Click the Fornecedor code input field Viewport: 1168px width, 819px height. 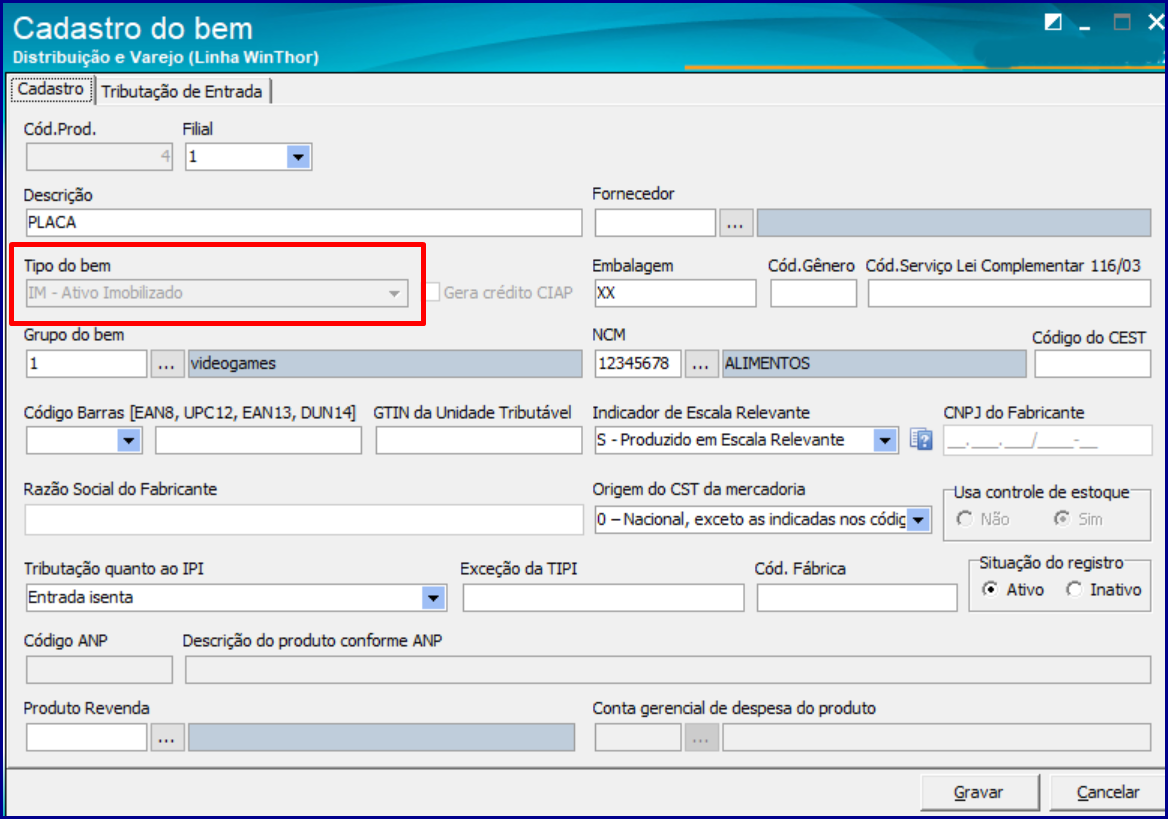tap(655, 223)
